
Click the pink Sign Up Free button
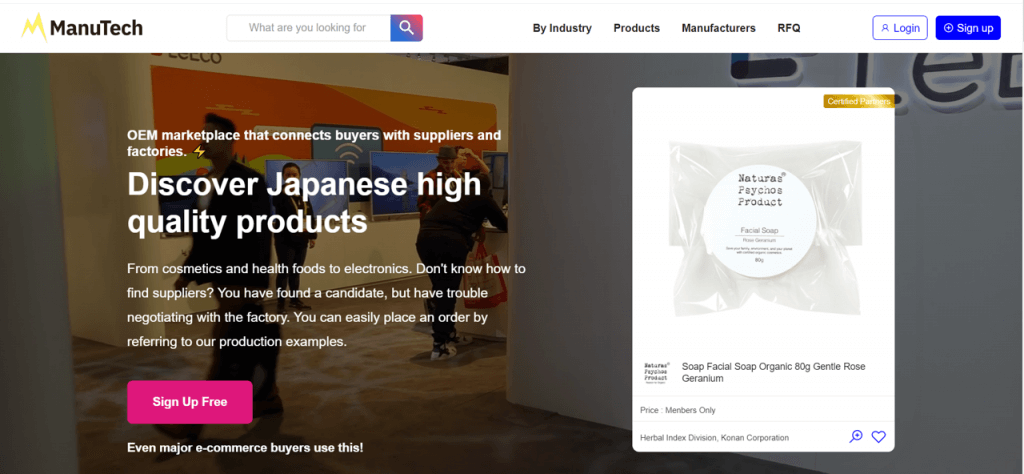tap(190, 402)
